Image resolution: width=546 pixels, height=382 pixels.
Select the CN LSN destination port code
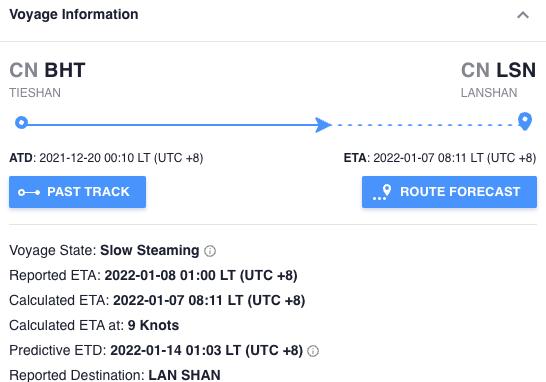click(x=499, y=70)
